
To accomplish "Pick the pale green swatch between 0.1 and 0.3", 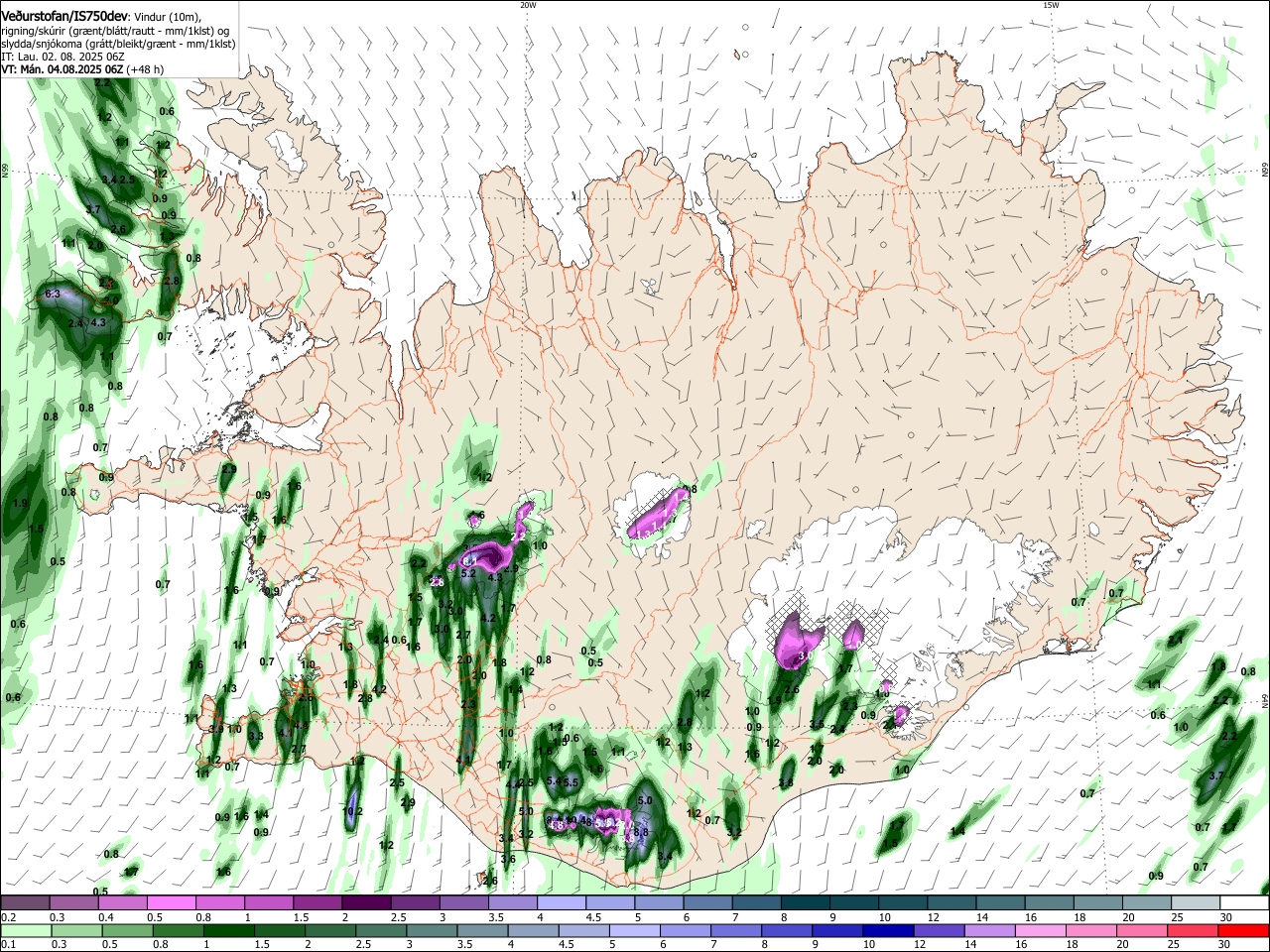I will [26, 930].
